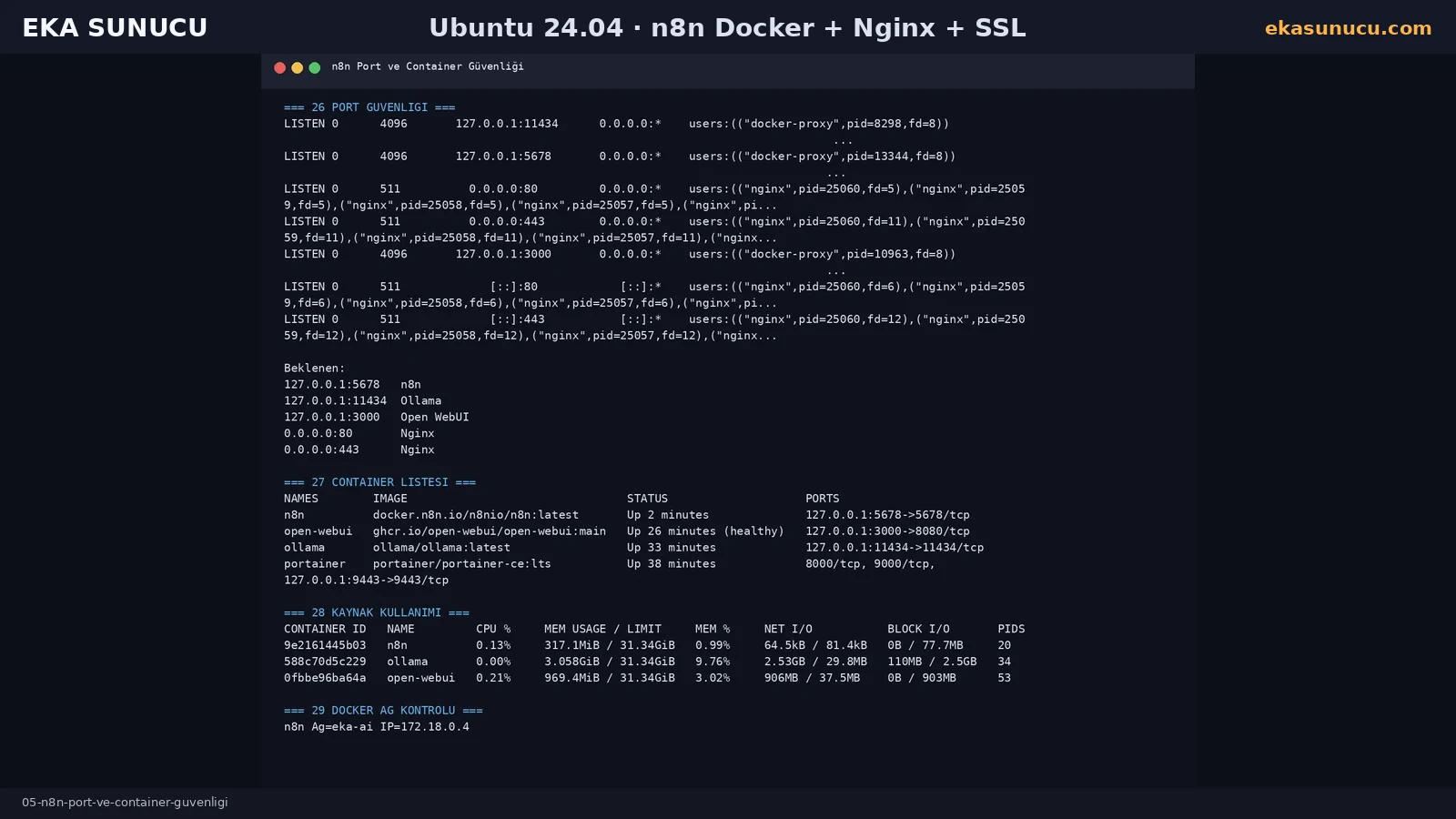Click the status "Up 2 minutes"
This screenshot has width=1456, height=819.
pos(668,515)
